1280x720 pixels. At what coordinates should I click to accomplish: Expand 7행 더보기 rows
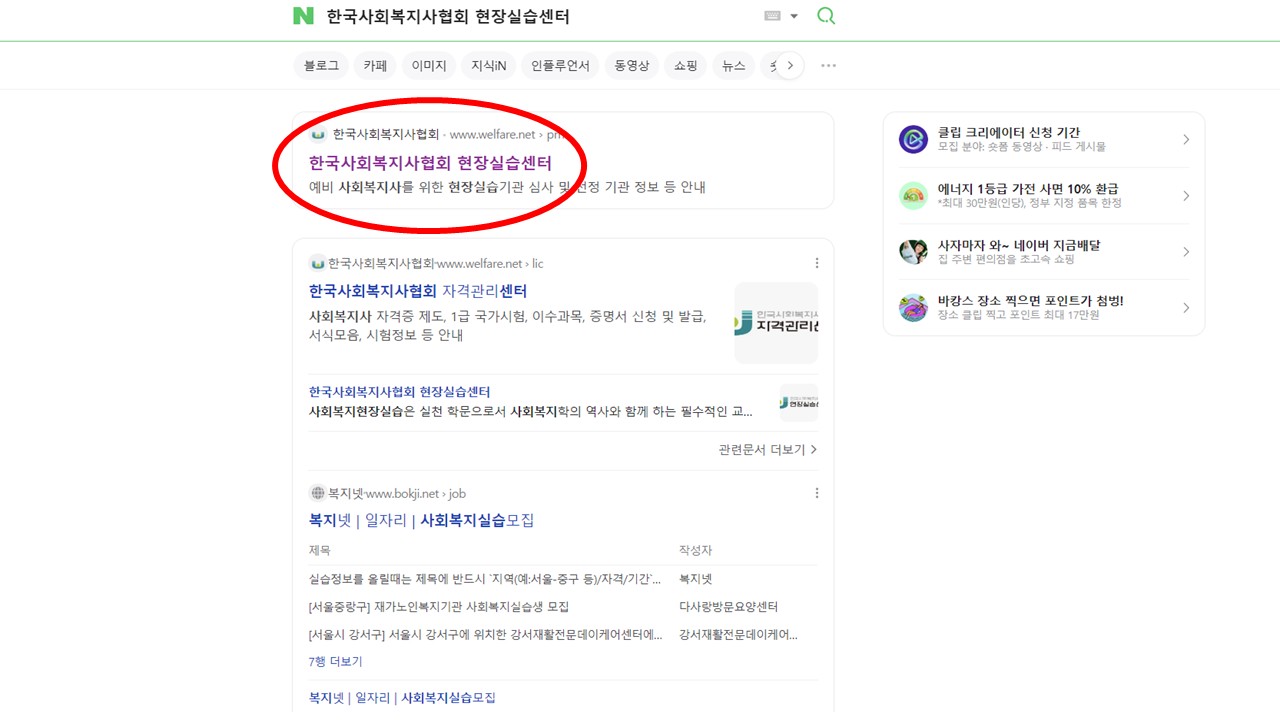(335, 661)
